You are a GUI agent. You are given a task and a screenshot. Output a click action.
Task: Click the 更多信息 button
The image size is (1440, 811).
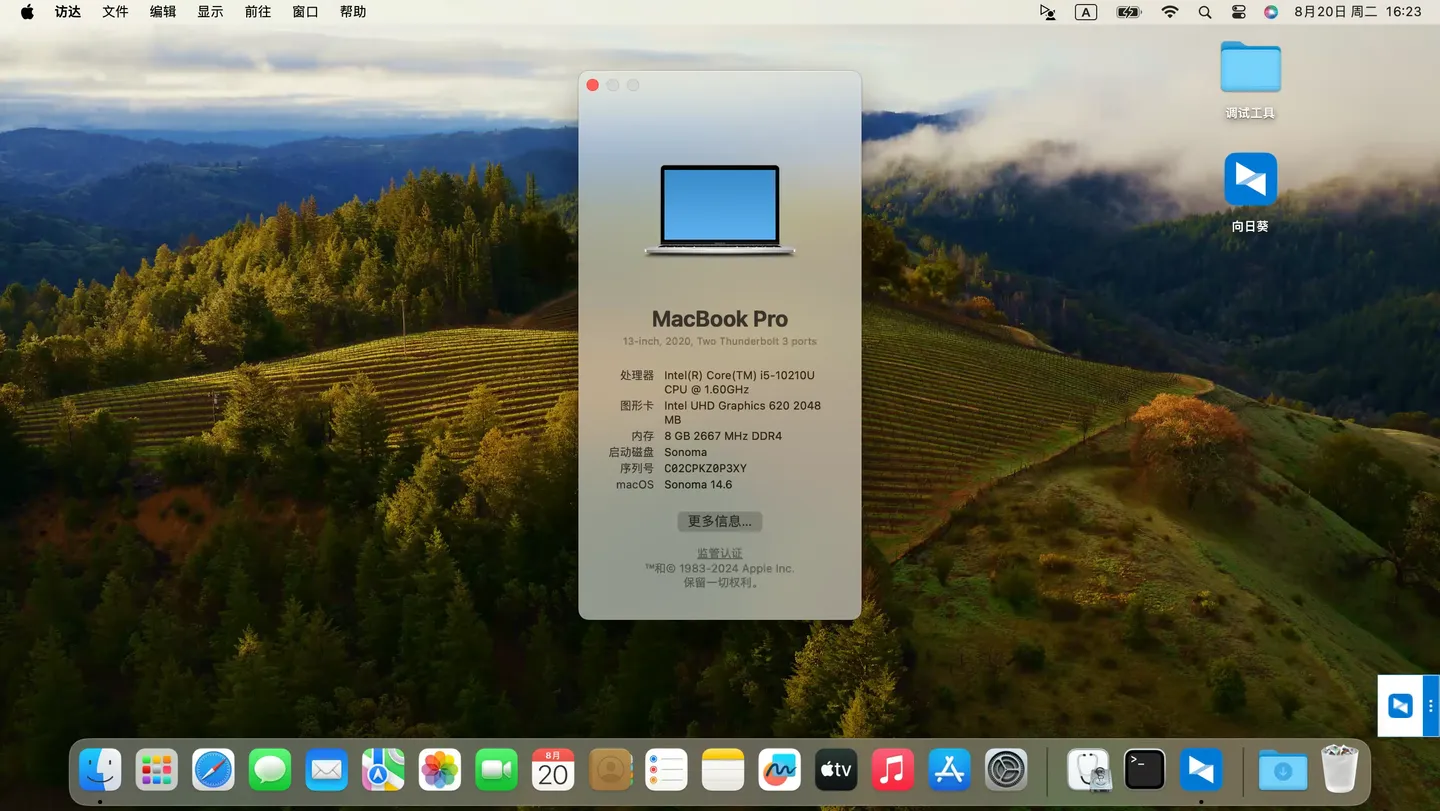point(719,521)
